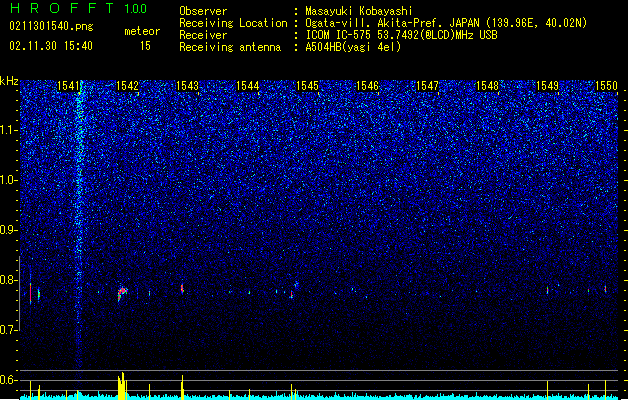The height and width of the screenshot is (400, 629).
Task: Click the 1.0 kHz axis label
Action: [8, 180]
